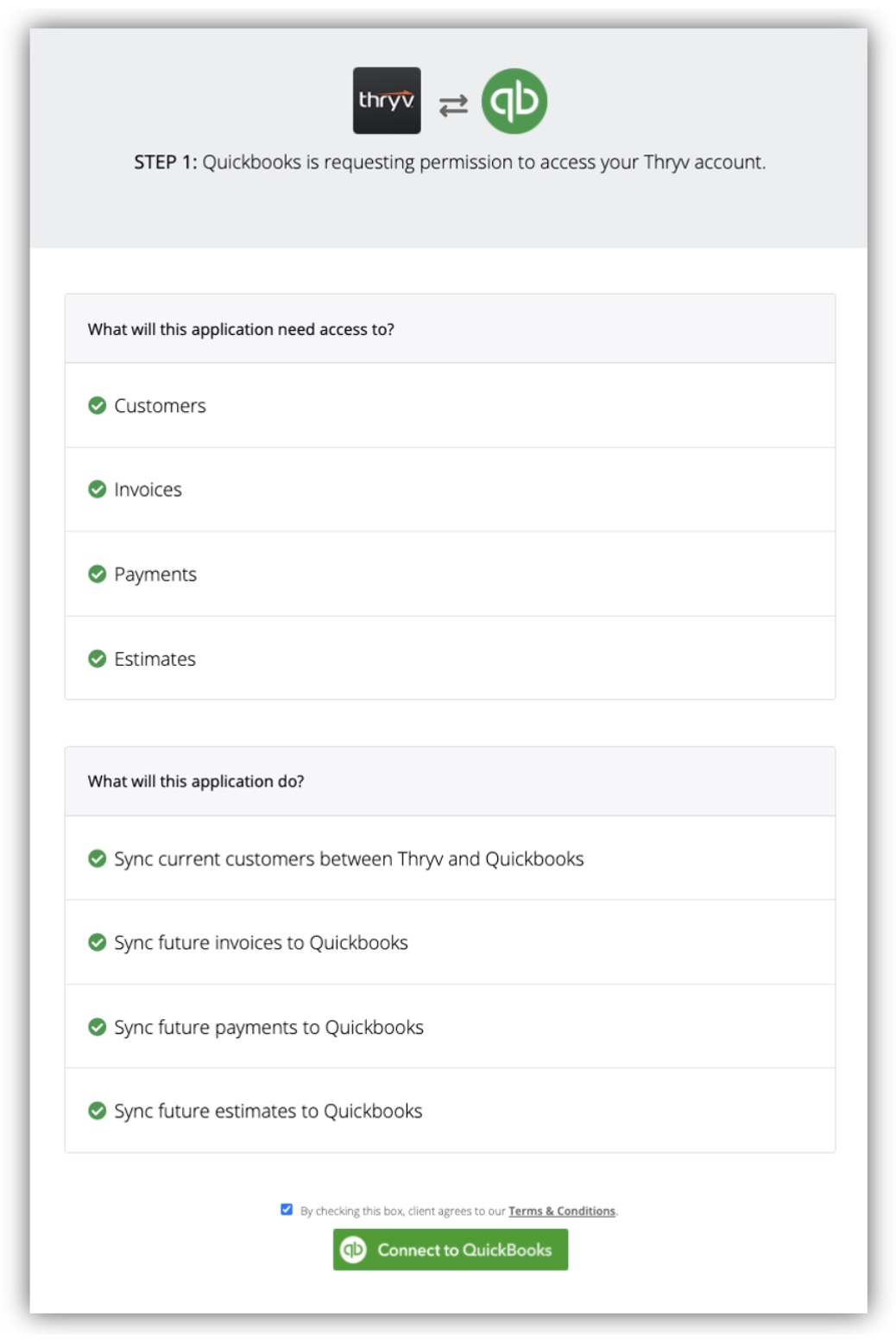The width and height of the screenshot is (896, 1342).
Task: Click the green QuickBooks logo in the header
Action: (514, 101)
